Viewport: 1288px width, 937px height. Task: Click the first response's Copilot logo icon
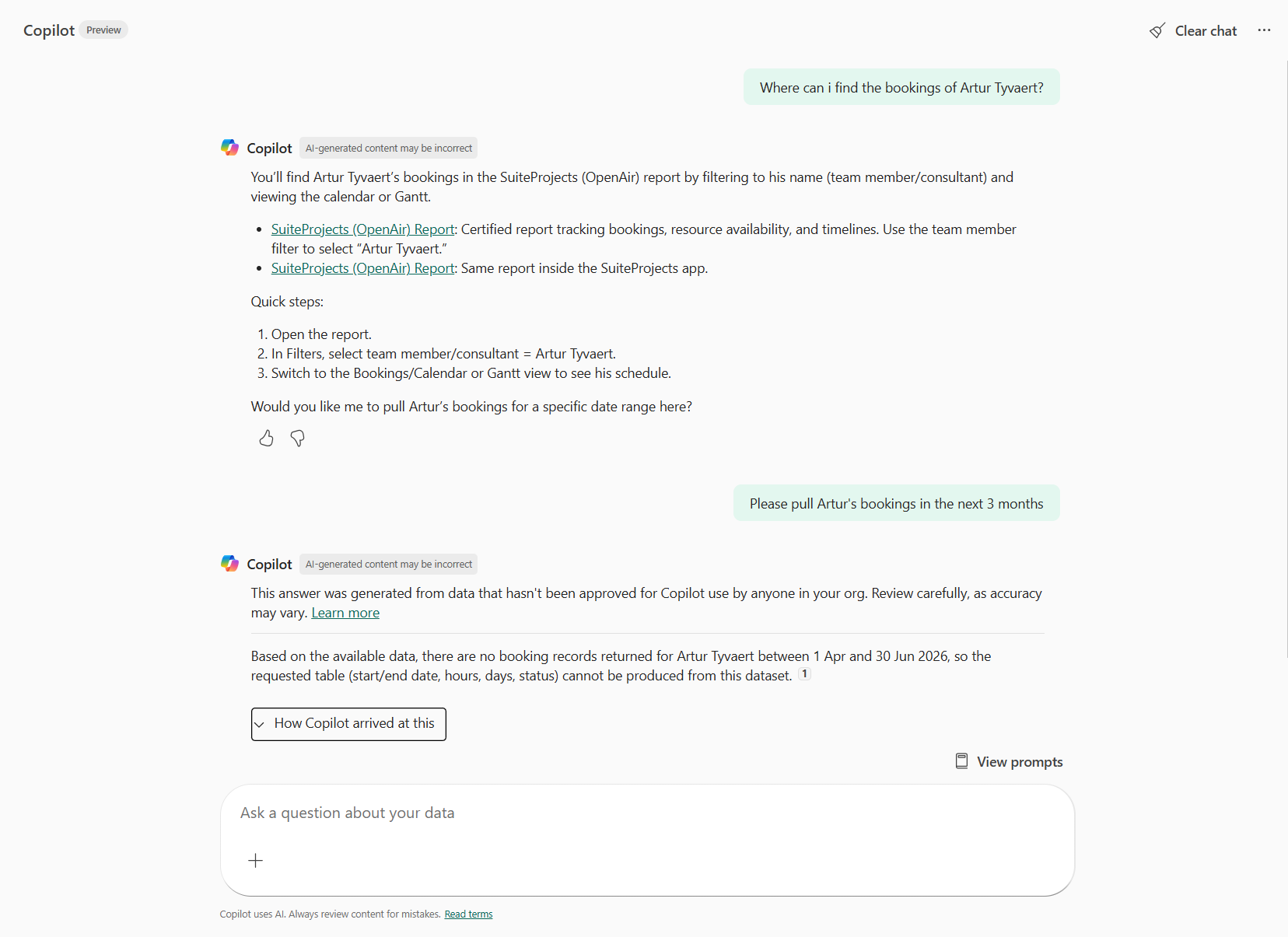click(229, 148)
